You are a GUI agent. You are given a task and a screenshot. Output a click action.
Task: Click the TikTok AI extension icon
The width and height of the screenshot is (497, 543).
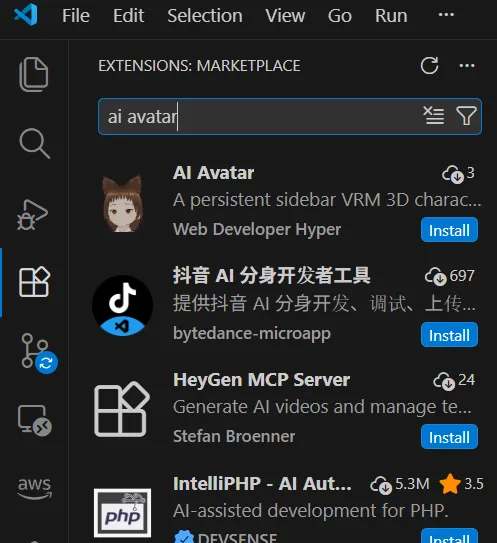123,306
